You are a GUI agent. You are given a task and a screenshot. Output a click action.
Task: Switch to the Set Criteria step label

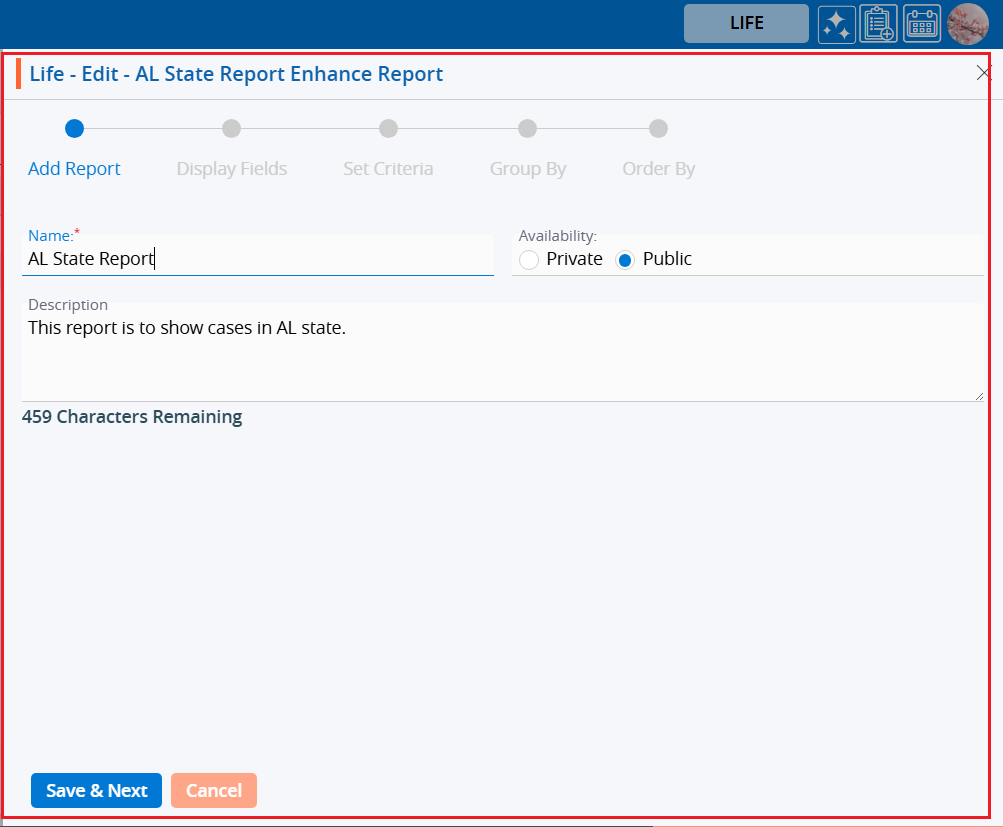click(x=388, y=169)
